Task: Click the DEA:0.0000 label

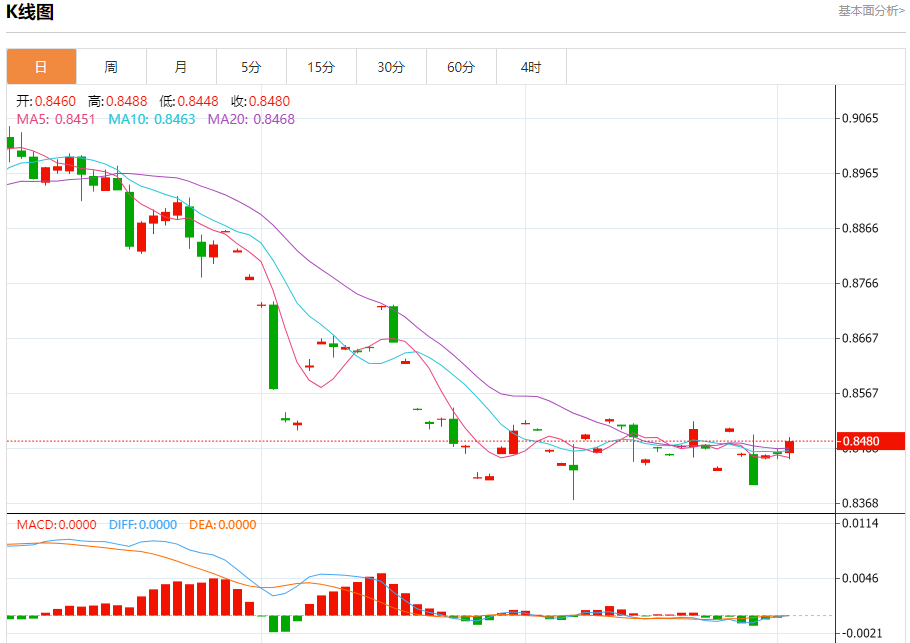Action: (222, 525)
